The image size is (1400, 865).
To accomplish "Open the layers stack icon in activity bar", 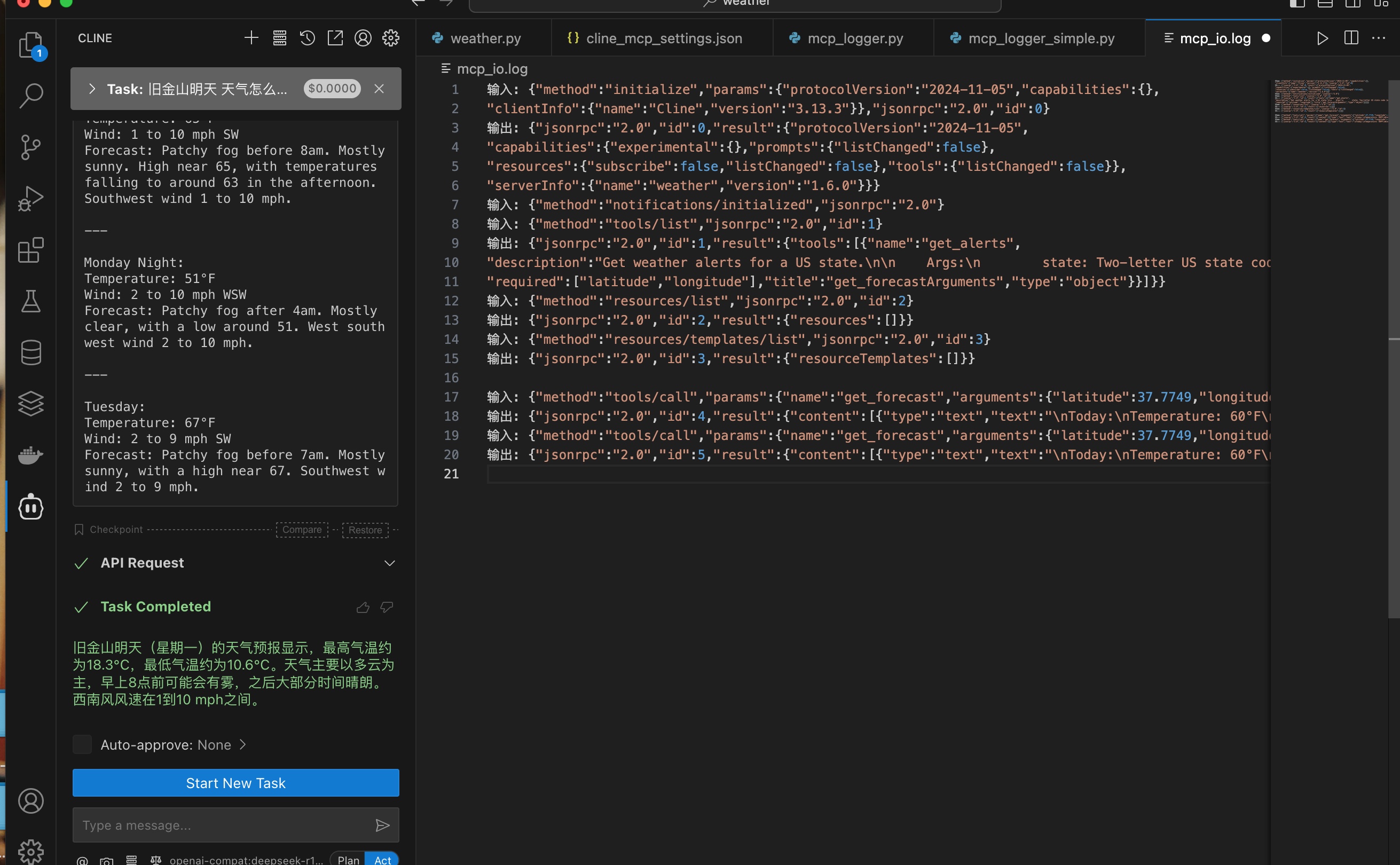I will [31, 404].
